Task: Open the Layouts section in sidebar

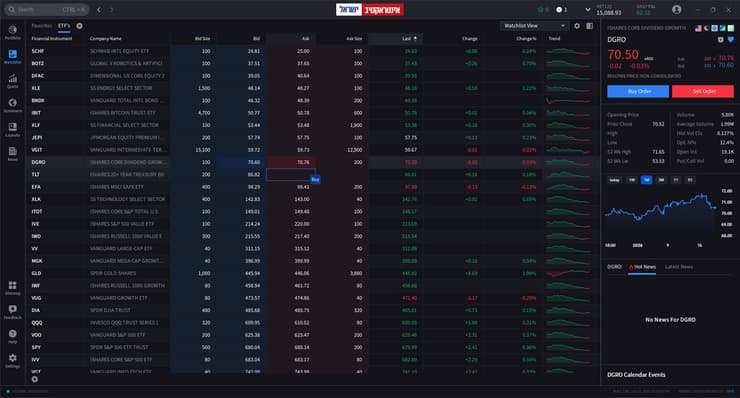Action: 12,129
